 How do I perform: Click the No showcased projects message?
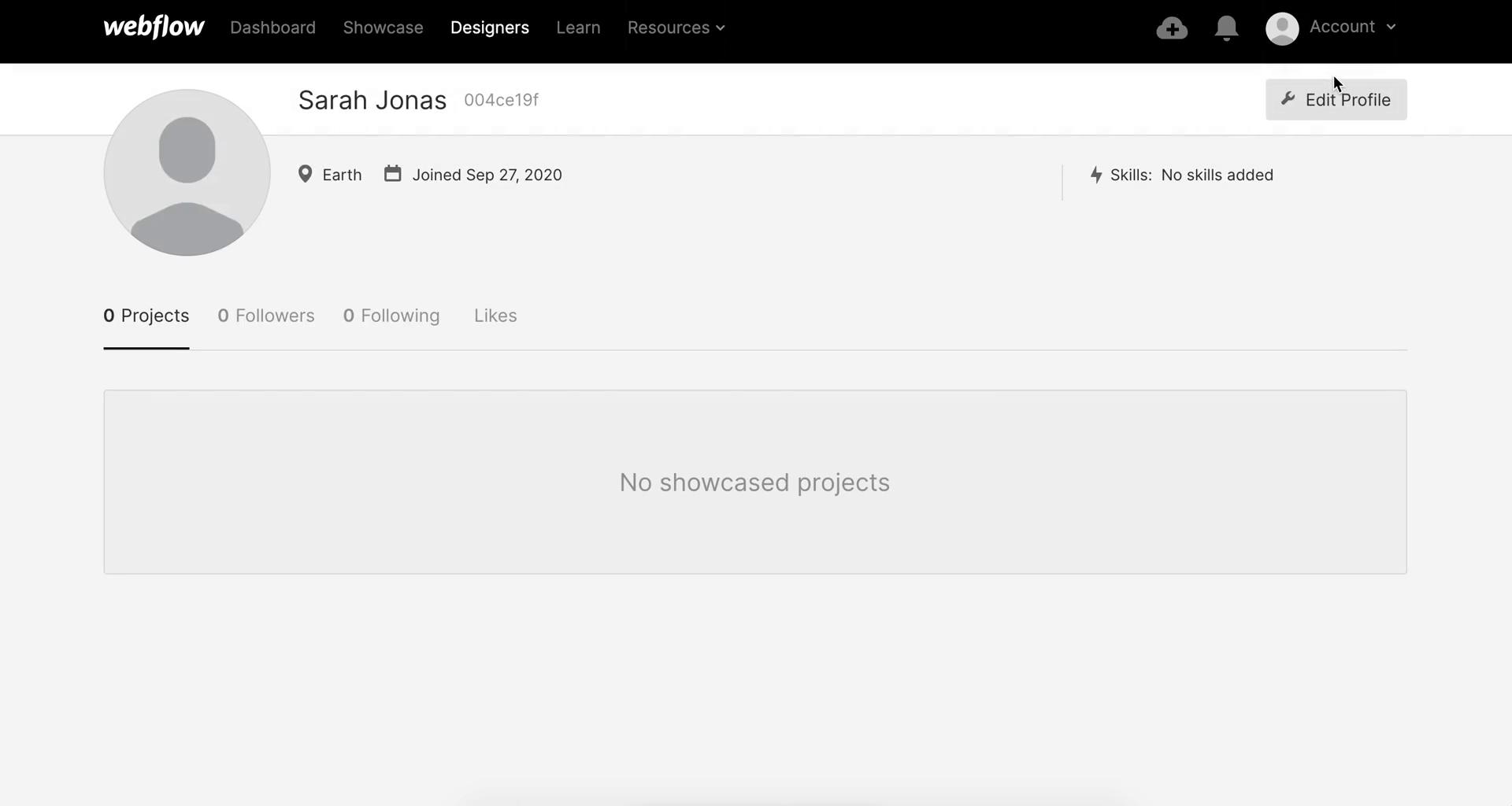(754, 482)
